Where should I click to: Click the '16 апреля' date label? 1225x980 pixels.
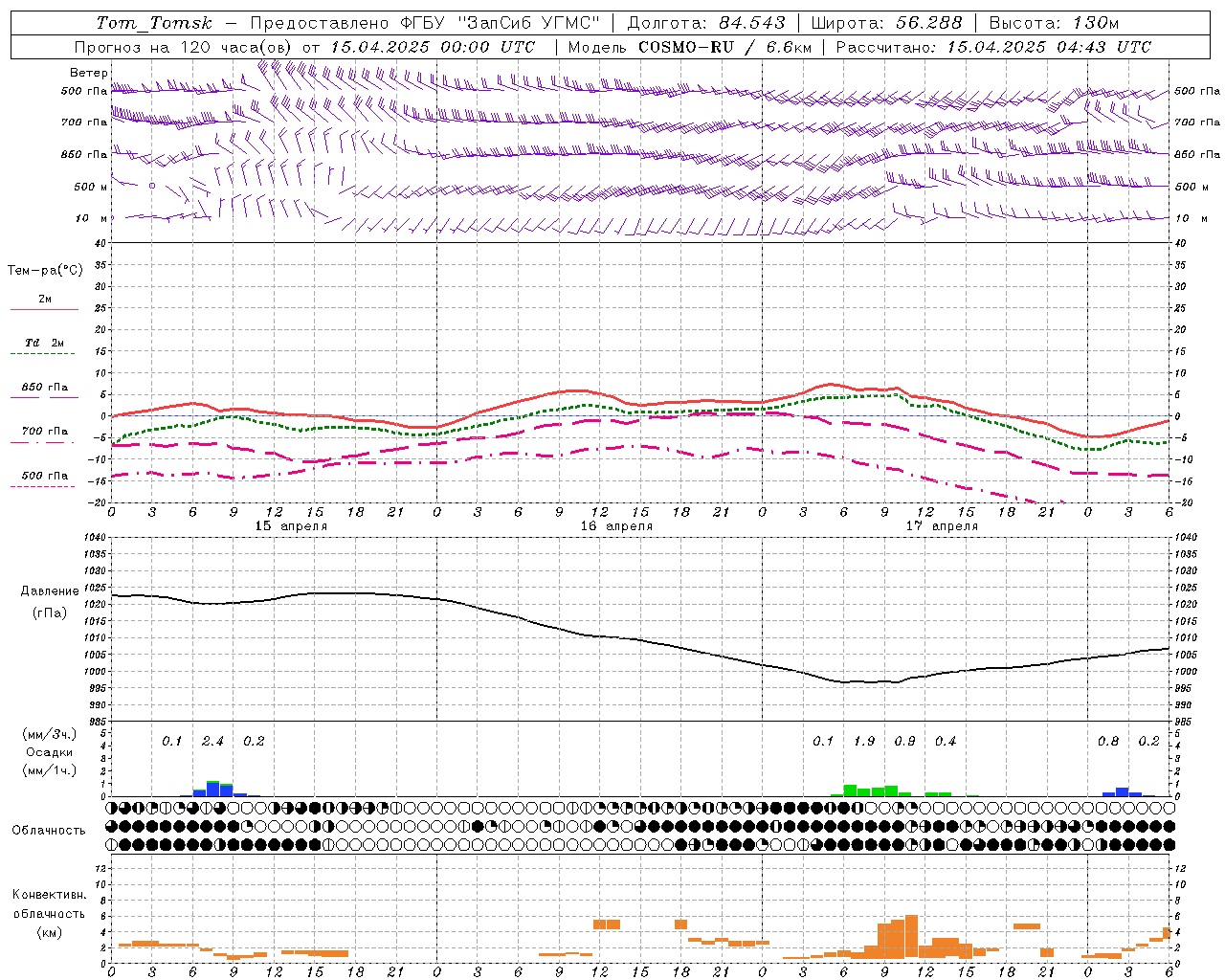pos(616,526)
